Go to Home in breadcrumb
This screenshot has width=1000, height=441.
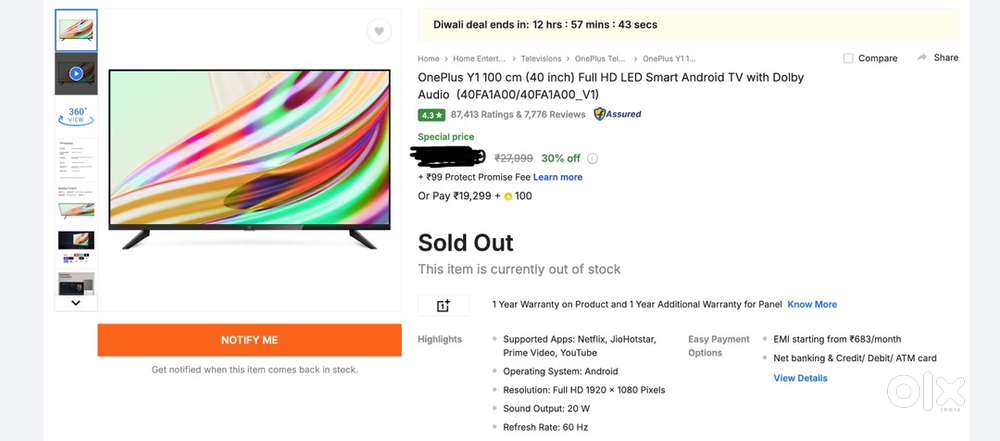428,59
